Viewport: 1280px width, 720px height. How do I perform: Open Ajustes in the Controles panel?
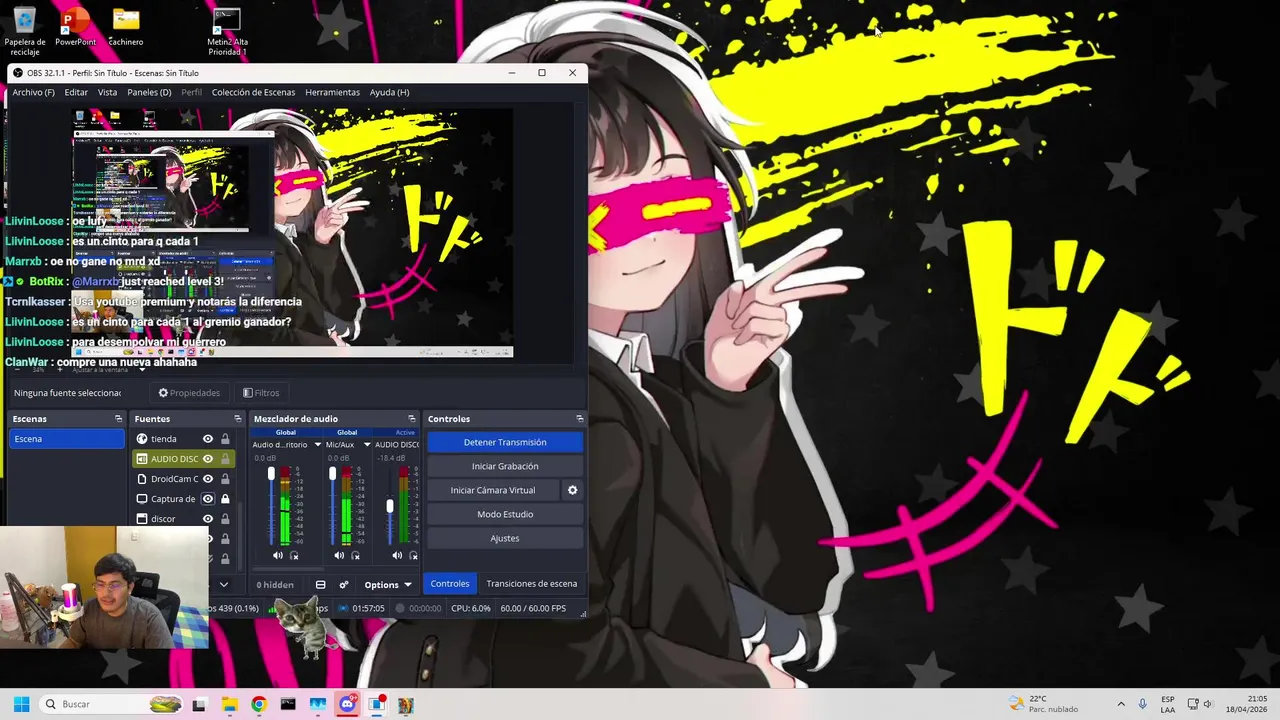[x=505, y=538]
